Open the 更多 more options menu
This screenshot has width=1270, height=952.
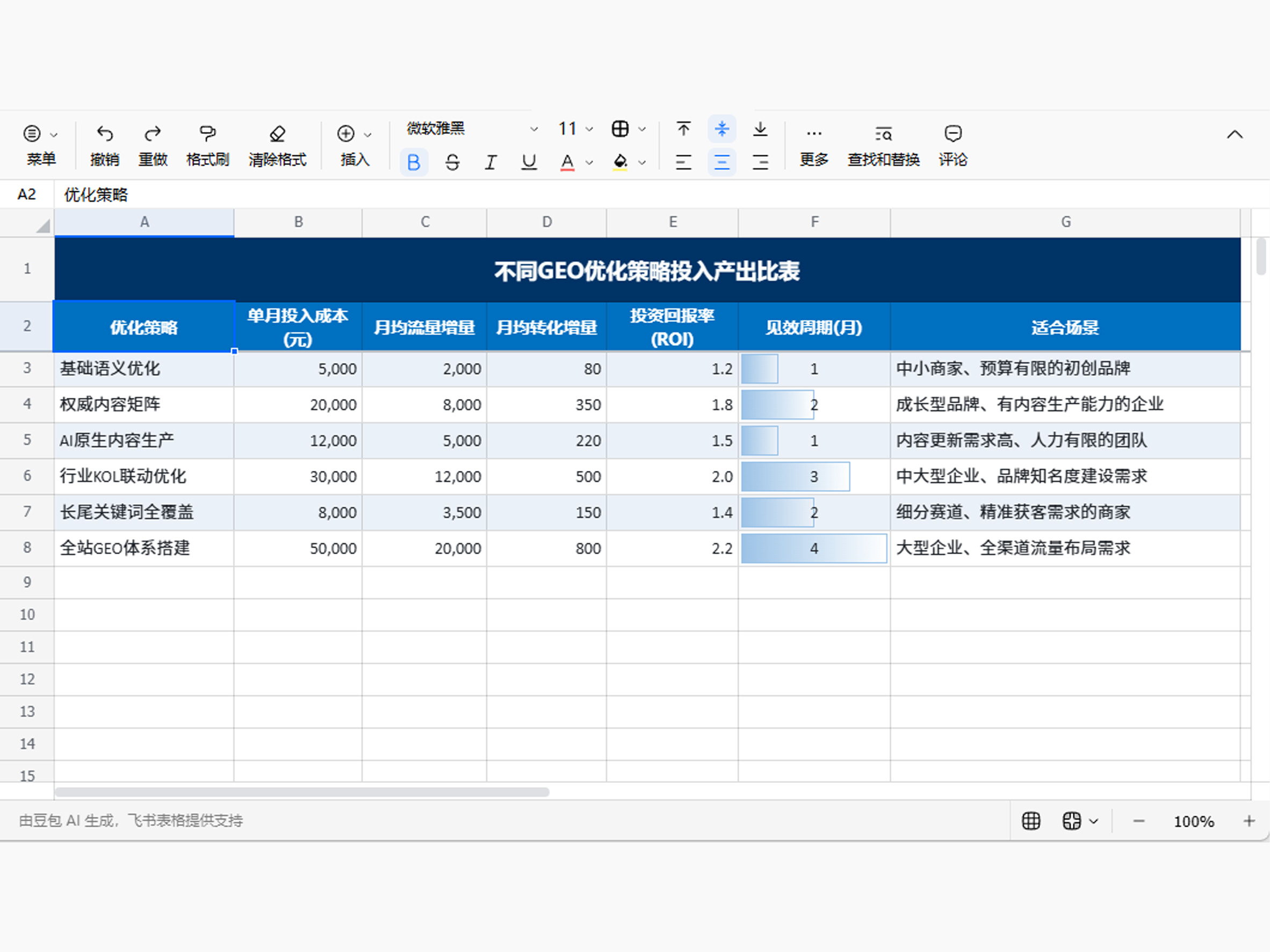[x=814, y=145]
